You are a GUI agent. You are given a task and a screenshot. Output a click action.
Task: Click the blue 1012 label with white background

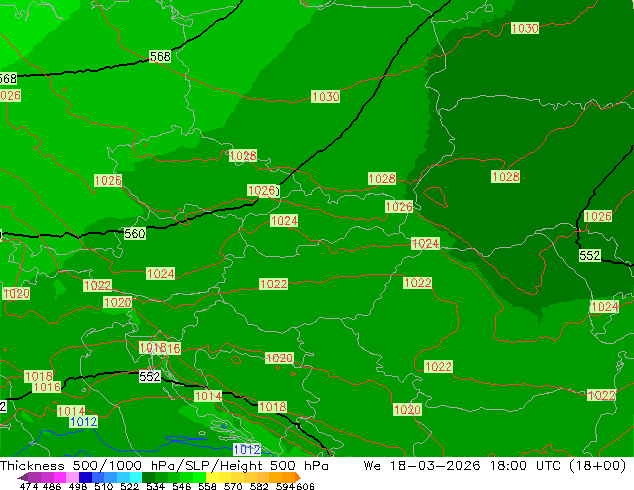(x=247, y=449)
